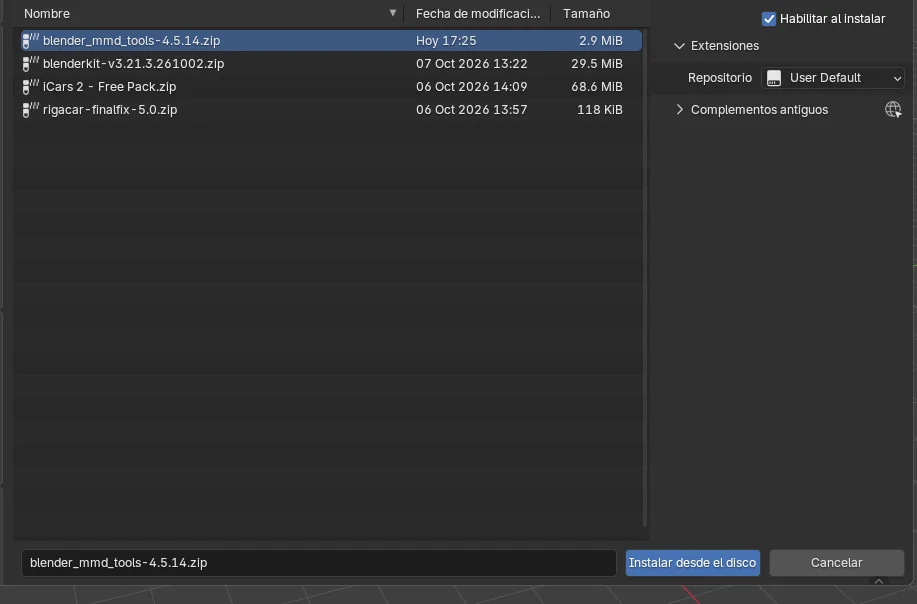This screenshot has height=604, width=917.
Task: Click the file name input field
Action: (x=319, y=562)
